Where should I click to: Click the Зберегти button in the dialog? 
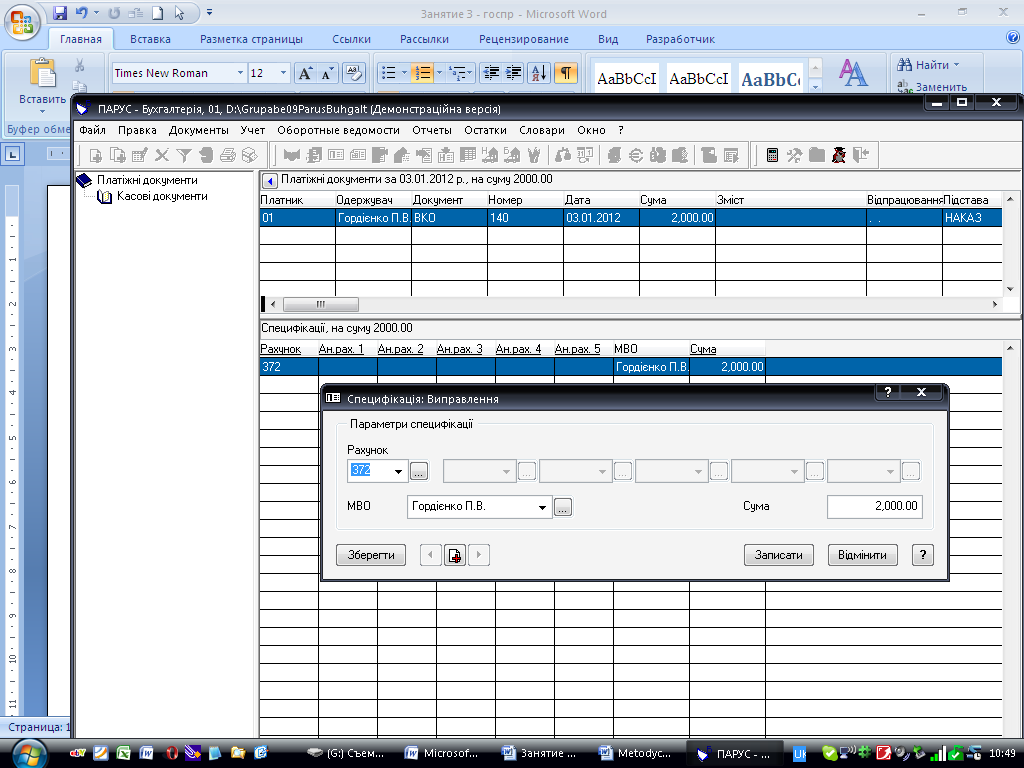click(371, 555)
